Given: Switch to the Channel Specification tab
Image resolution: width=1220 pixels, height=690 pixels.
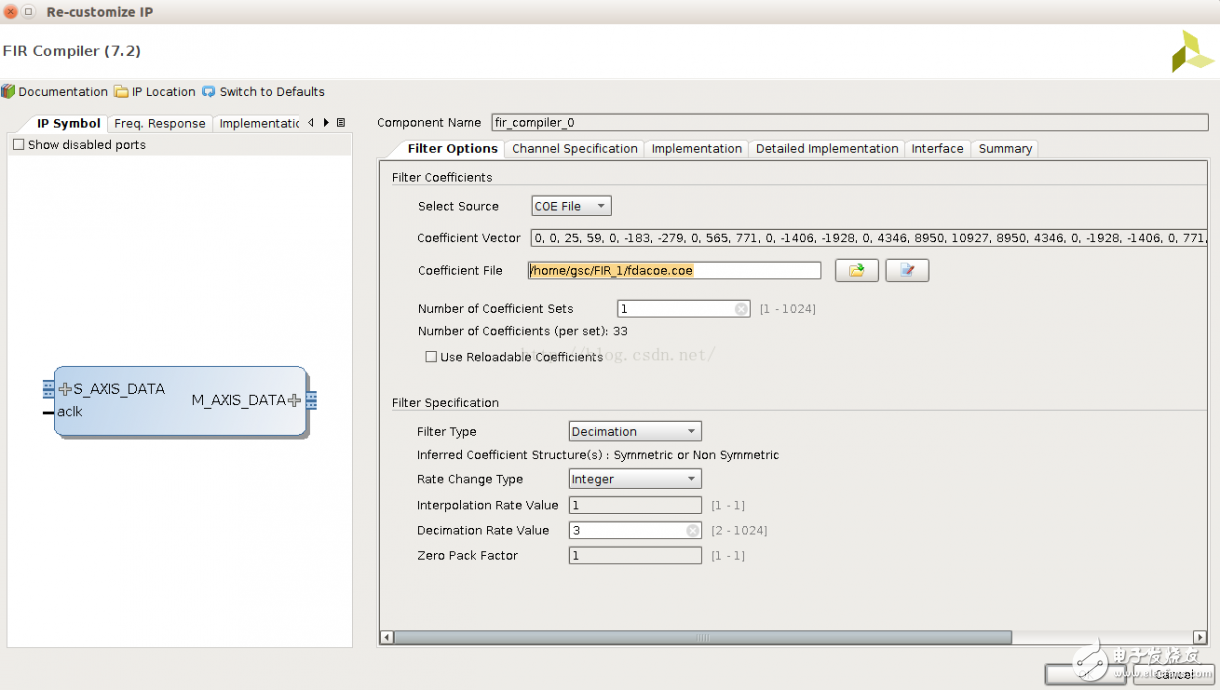Looking at the screenshot, I should pos(574,149).
